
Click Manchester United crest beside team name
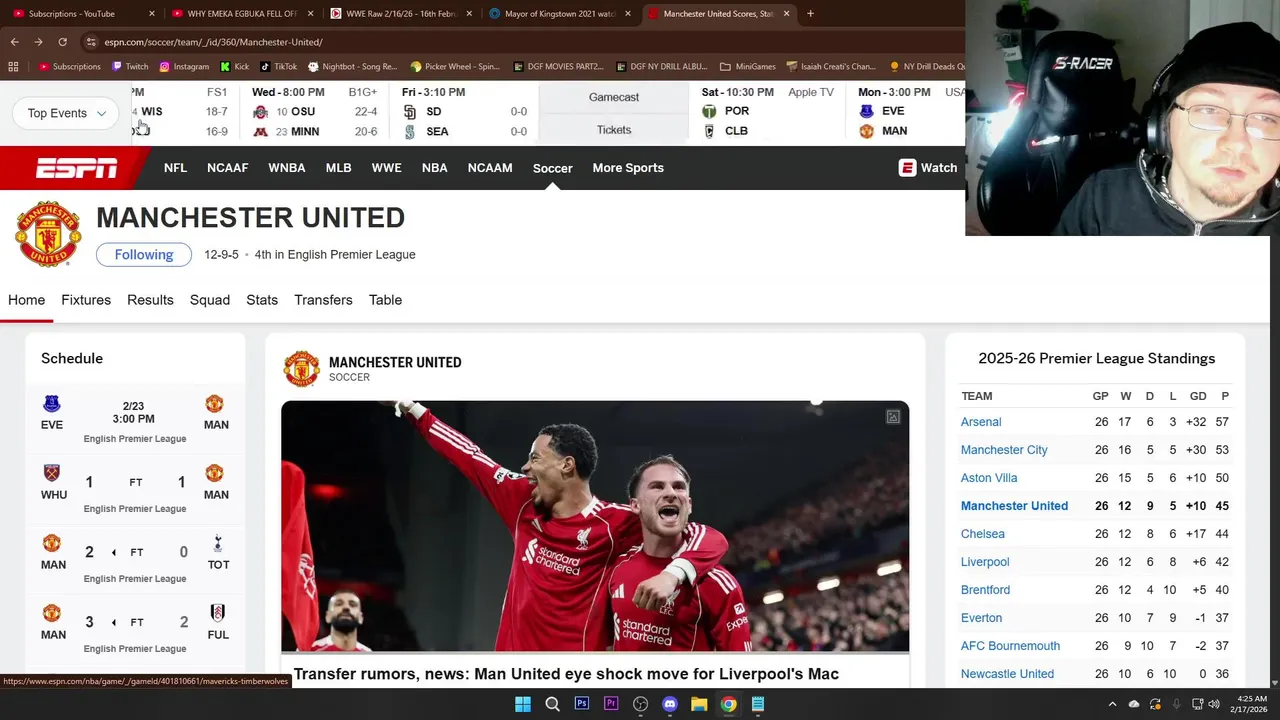tap(48, 234)
